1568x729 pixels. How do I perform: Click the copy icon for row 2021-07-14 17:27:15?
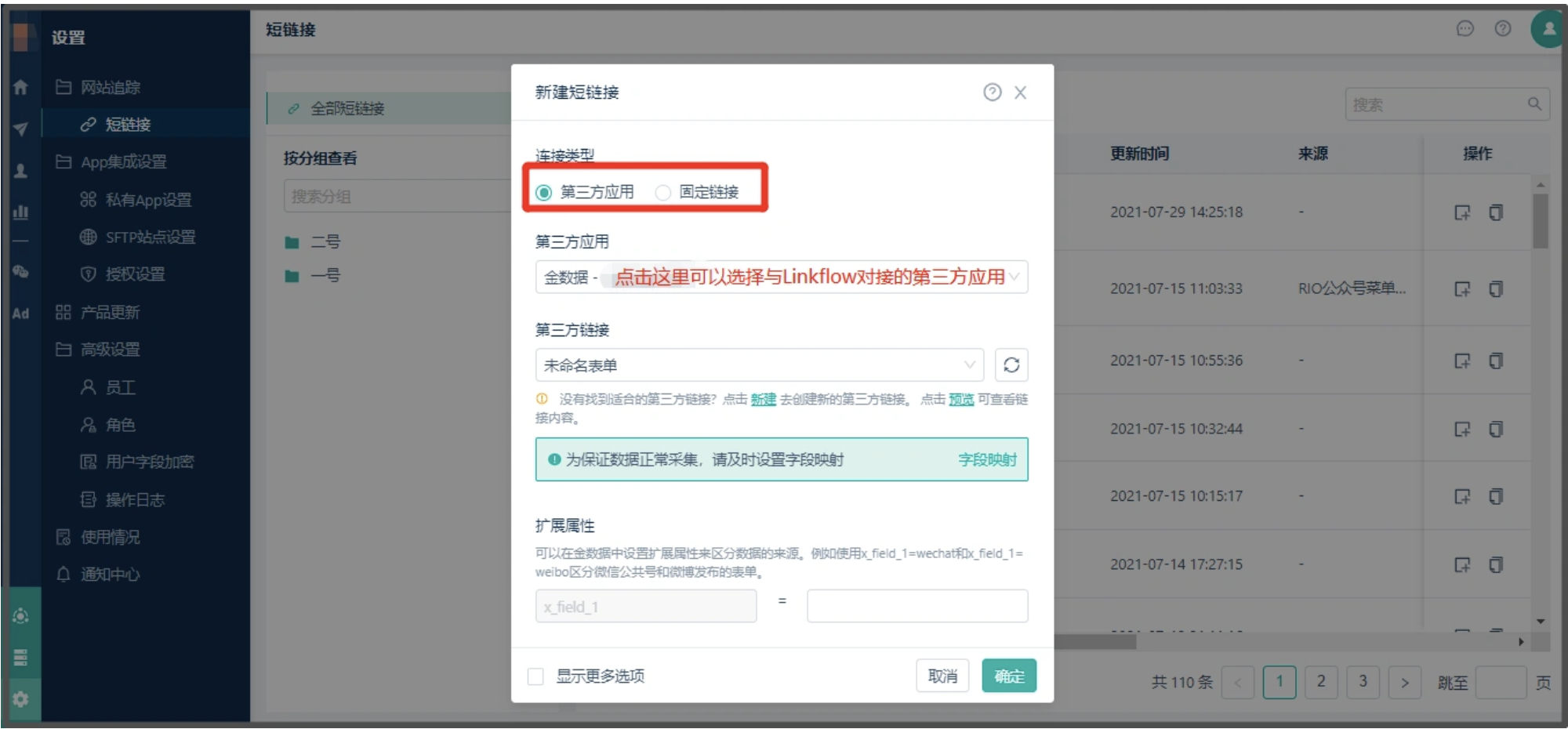point(1496,564)
